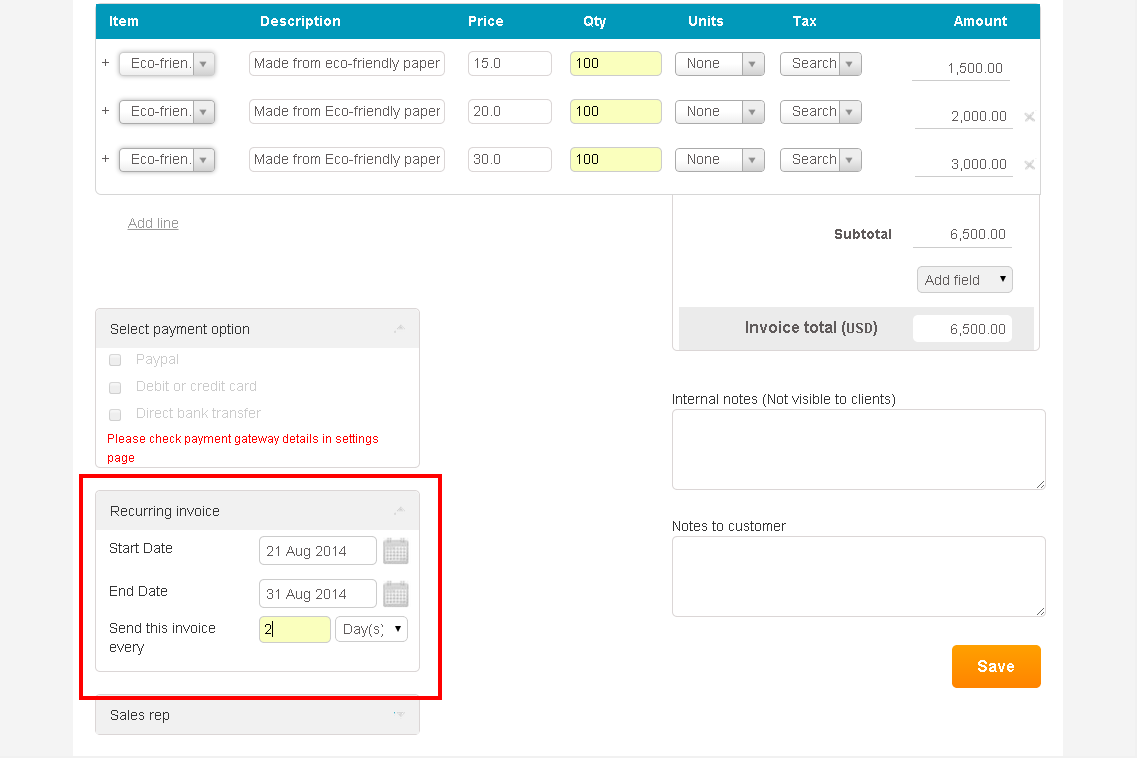
Task: Collapse the Recurring invoice panel
Action: tap(399, 511)
